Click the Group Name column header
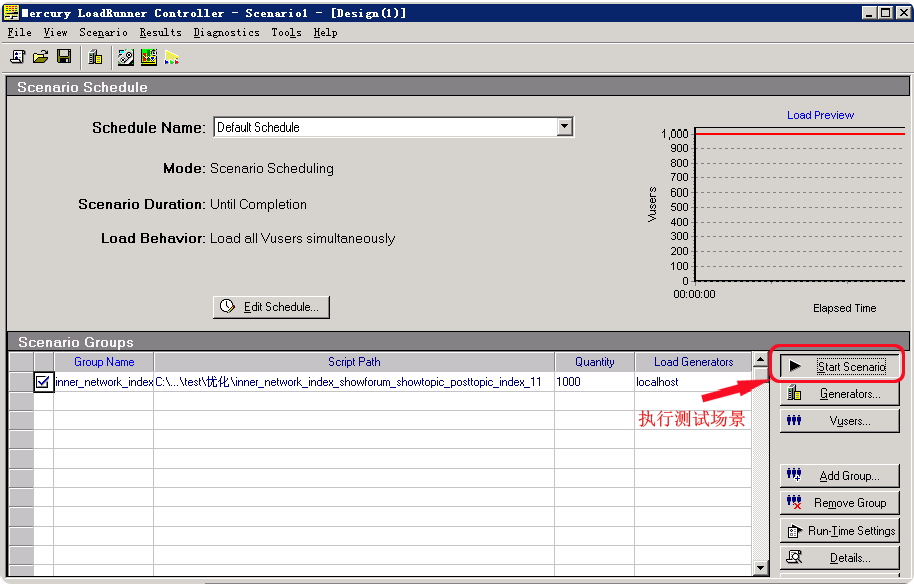 click(x=104, y=361)
